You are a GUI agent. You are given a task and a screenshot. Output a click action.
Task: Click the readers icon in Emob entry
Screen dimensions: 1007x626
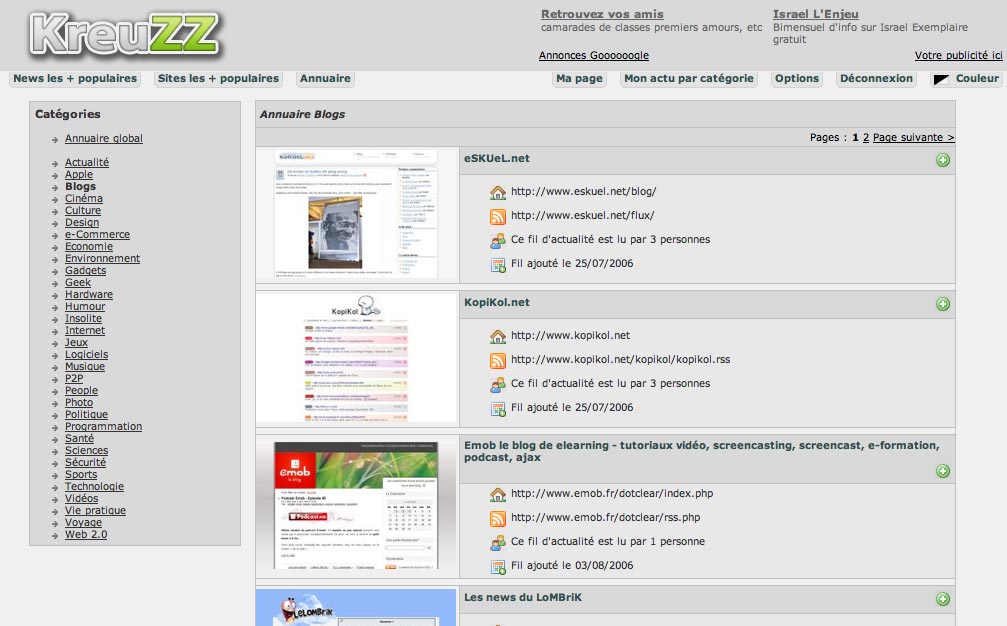pyautogui.click(x=498, y=542)
